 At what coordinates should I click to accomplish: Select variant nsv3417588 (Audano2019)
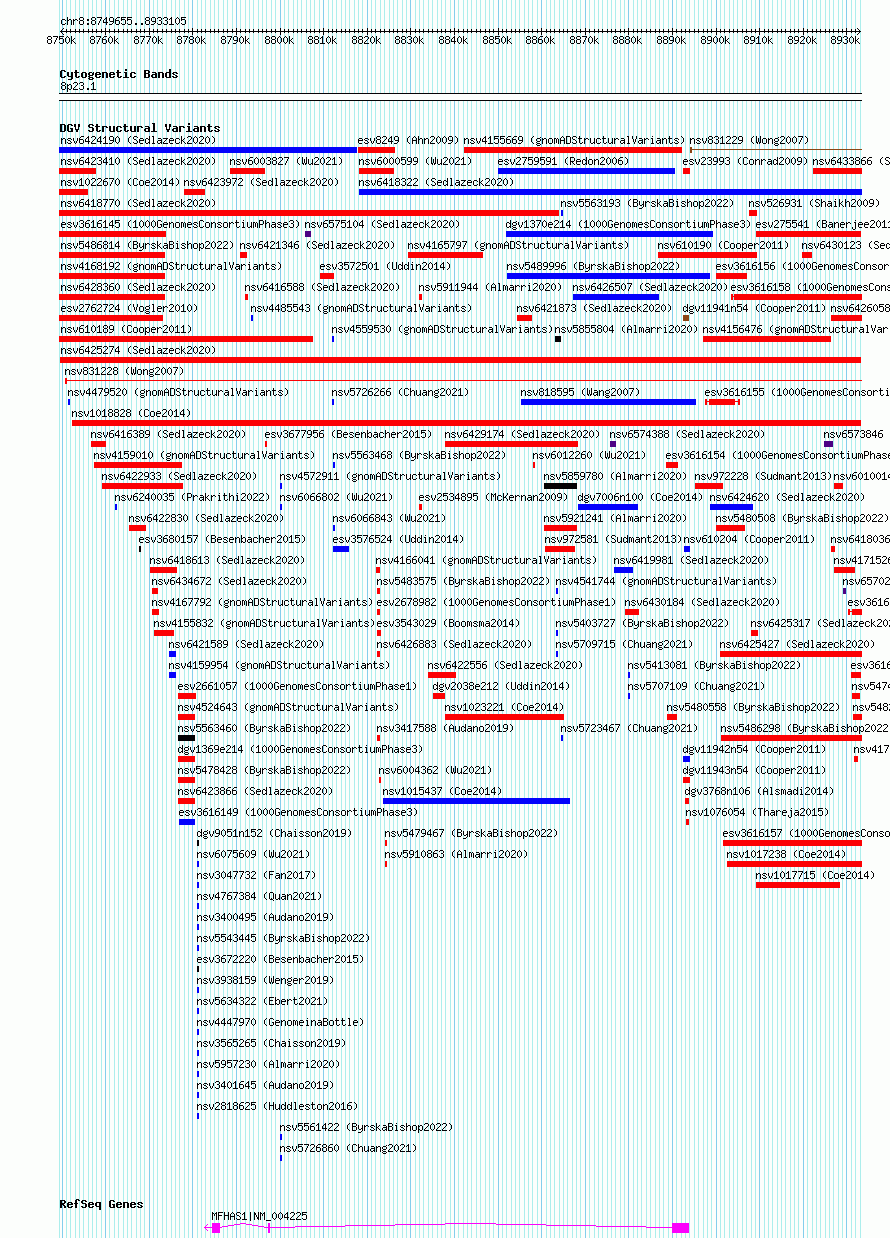click(446, 728)
